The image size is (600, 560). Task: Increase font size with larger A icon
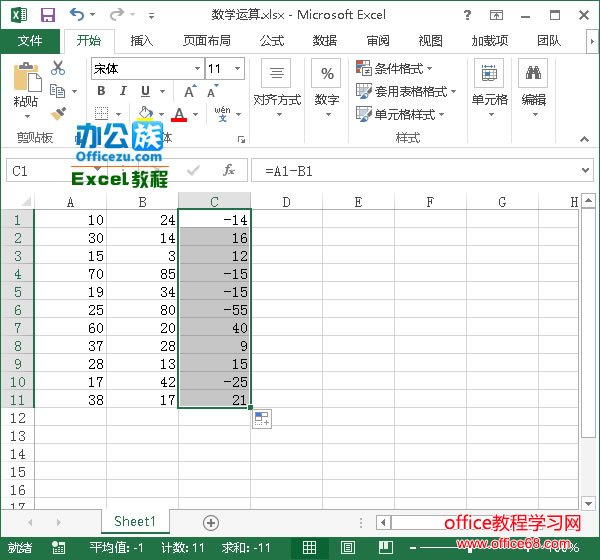tap(190, 91)
